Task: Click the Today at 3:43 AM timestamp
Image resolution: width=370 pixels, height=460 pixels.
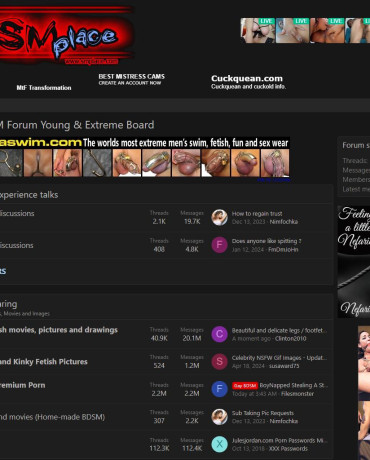Action: [254, 394]
